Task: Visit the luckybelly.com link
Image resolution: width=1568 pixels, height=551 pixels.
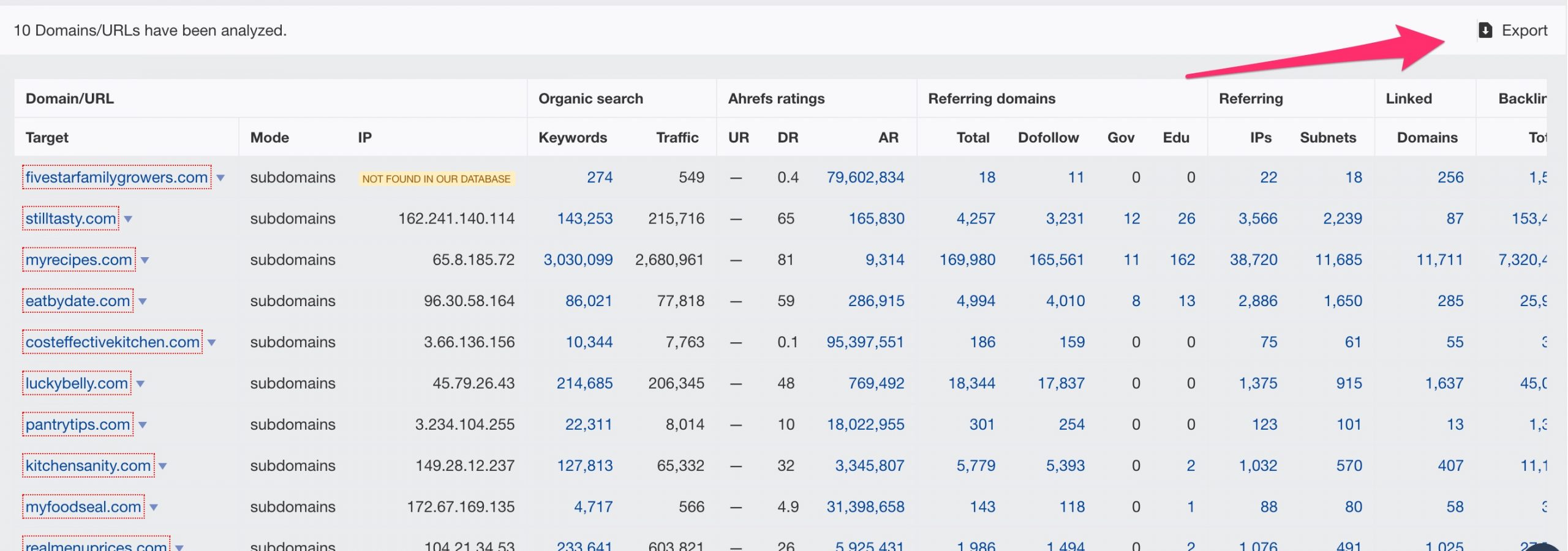Action: pos(77,383)
